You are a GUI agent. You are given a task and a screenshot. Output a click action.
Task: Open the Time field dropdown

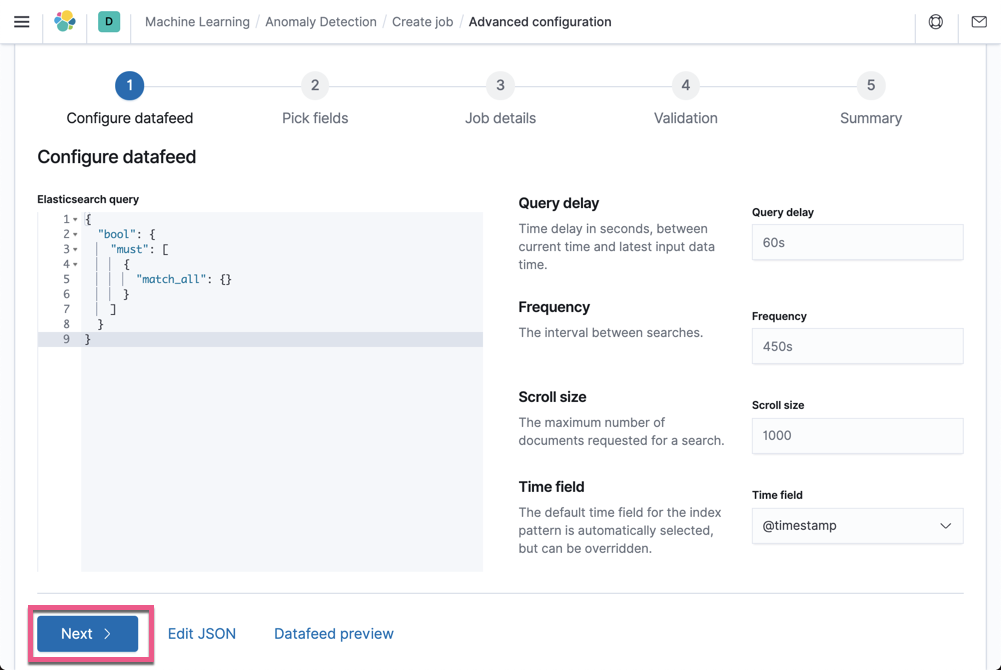857,526
